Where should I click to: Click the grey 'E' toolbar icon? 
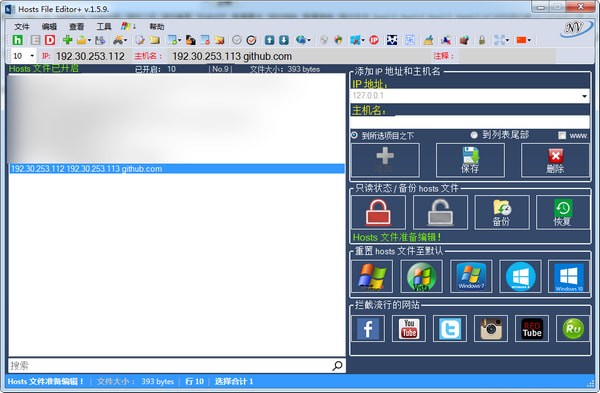coord(35,40)
